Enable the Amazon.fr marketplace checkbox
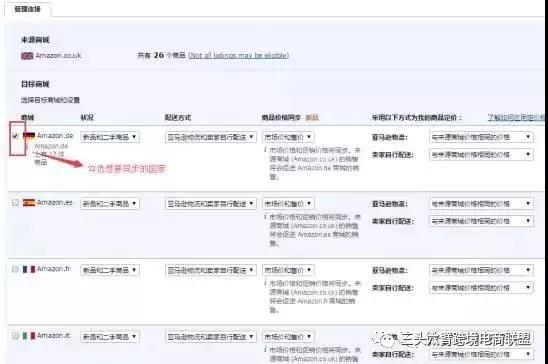 point(15,269)
